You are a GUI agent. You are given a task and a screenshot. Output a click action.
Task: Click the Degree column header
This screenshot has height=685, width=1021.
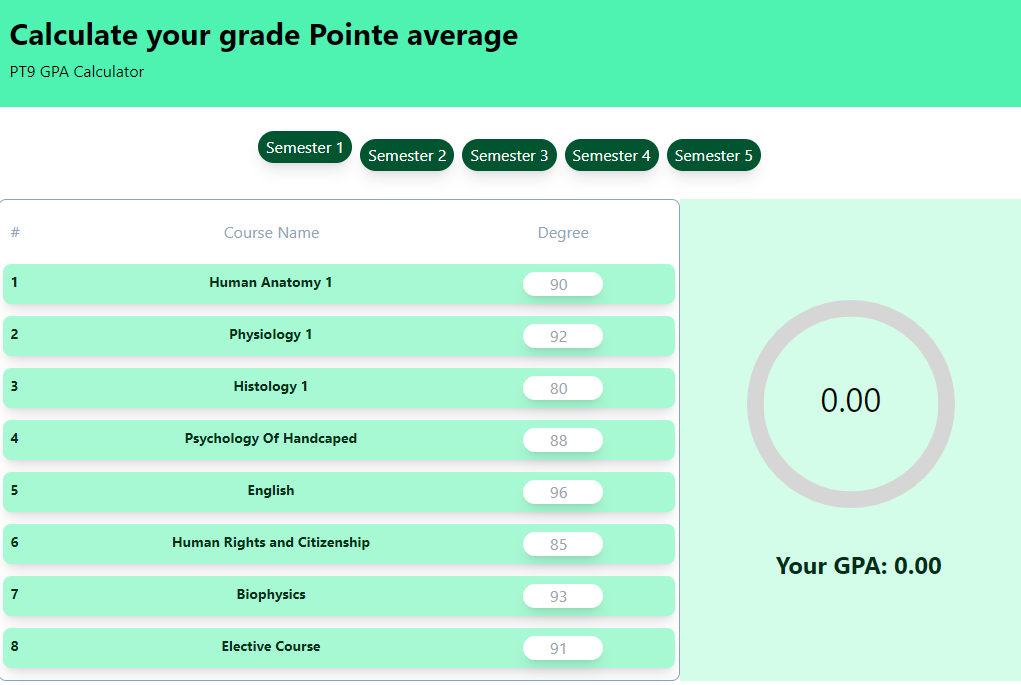tap(563, 232)
